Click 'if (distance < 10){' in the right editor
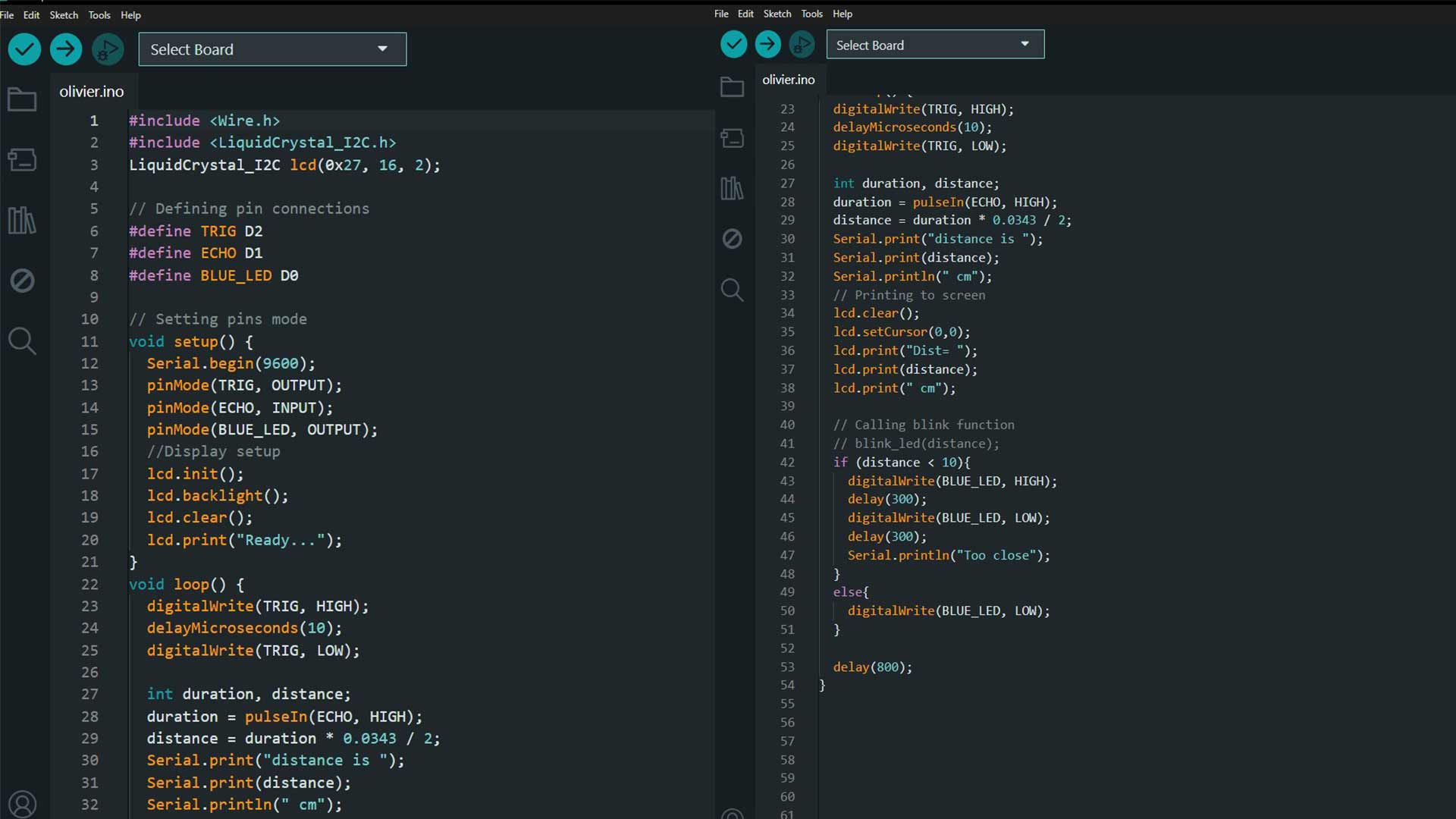Screen dimensions: 1456x819 902,463
